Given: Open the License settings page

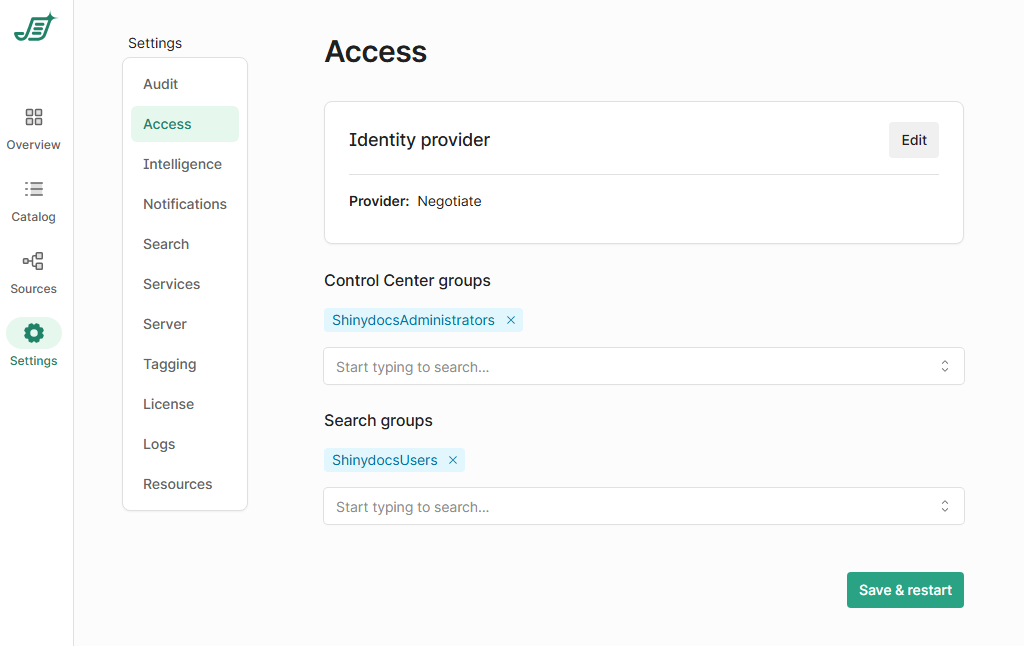Looking at the screenshot, I should [169, 404].
